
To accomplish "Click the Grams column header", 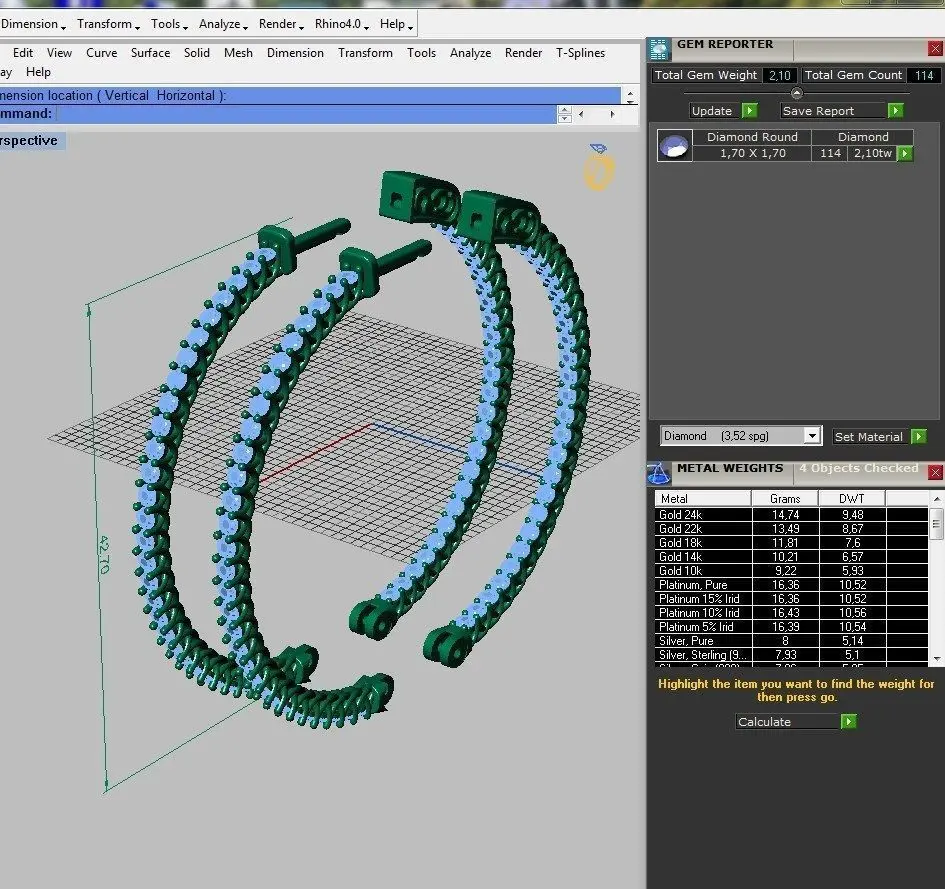I will 785,498.
